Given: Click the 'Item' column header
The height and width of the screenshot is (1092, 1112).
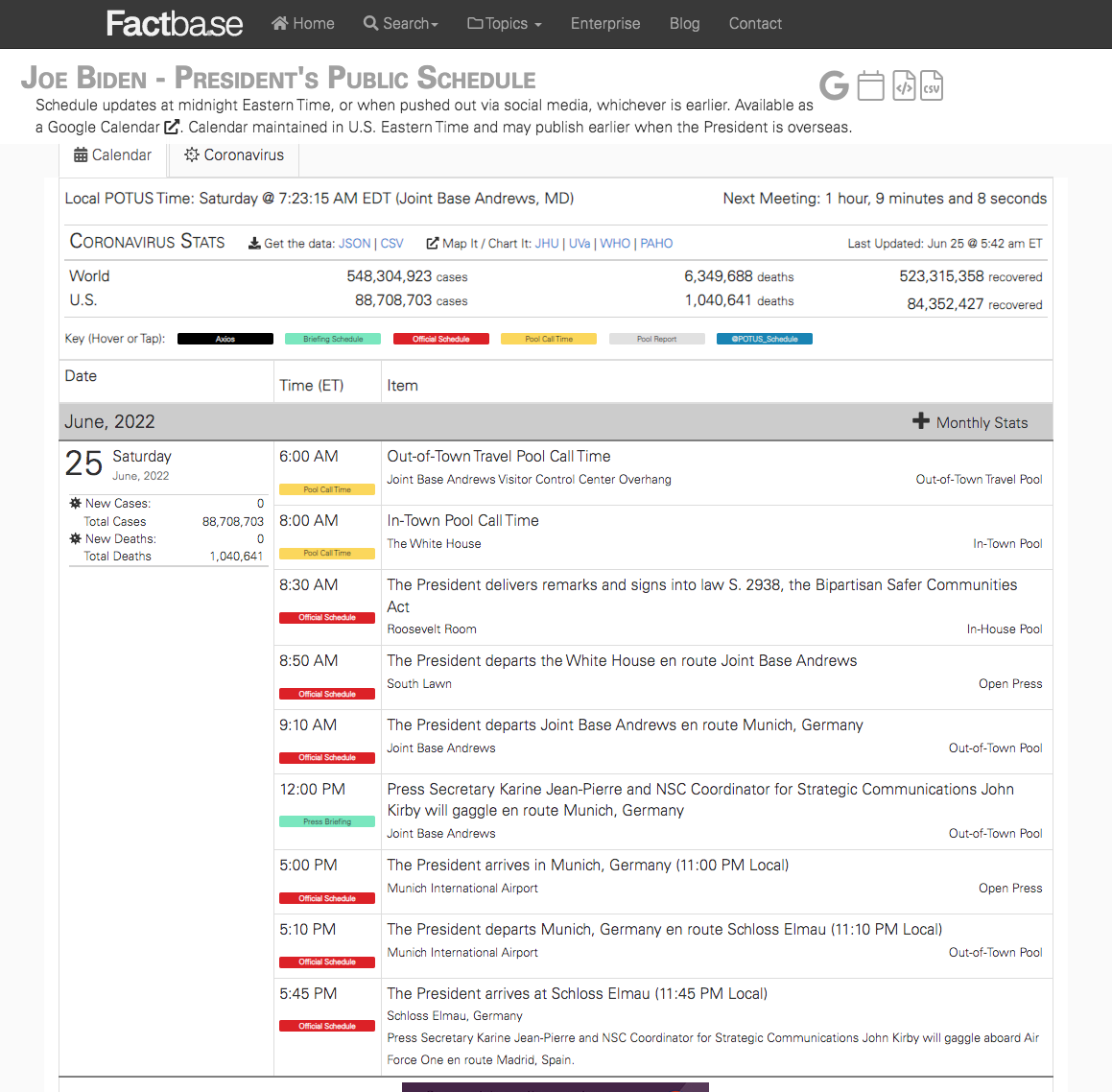Looking at the screenshot, I should pos(402,385).
